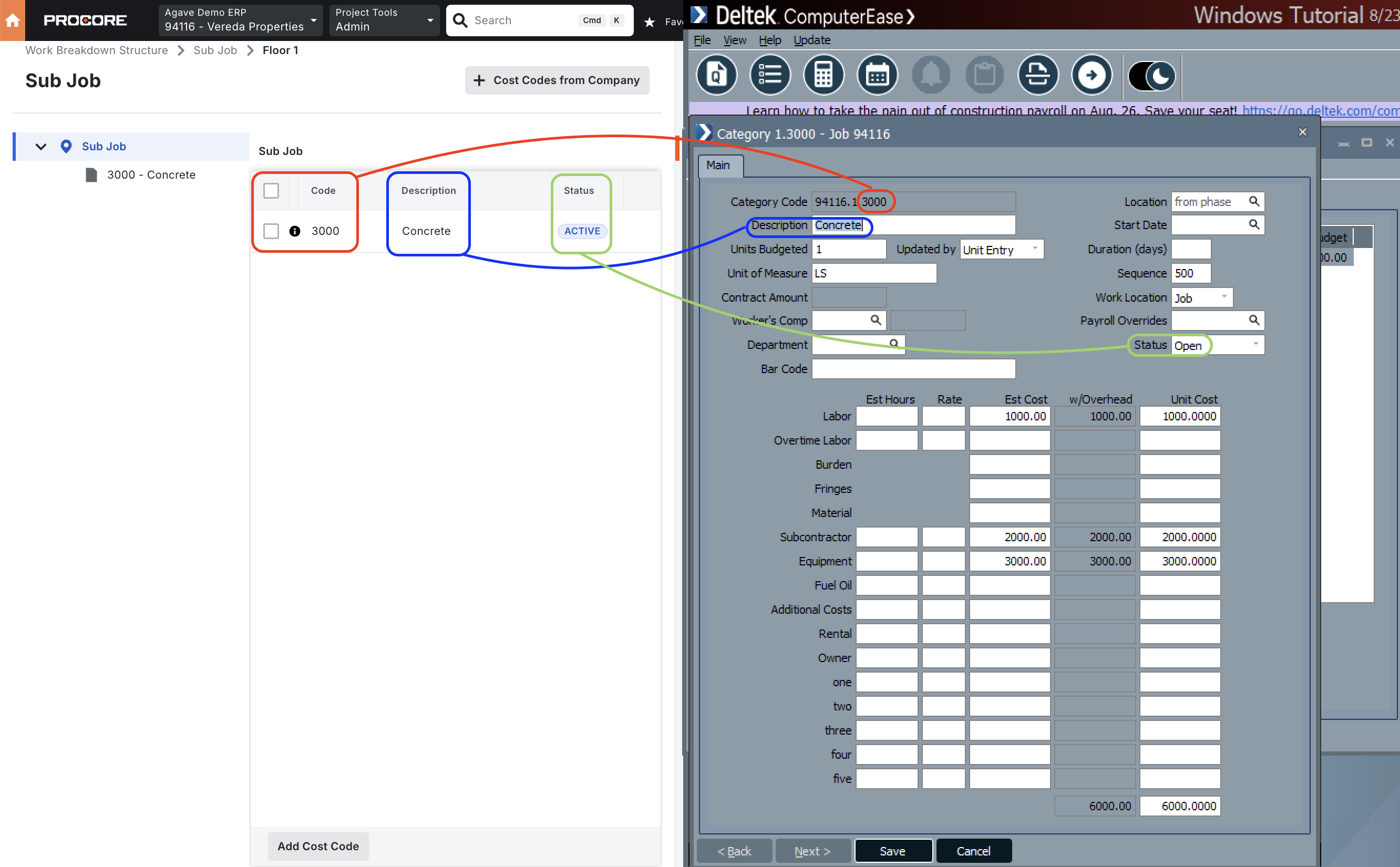Collapse the Sub Job tree chevron
Viewport: 1400px width, 867px height.
pos(40,147)
